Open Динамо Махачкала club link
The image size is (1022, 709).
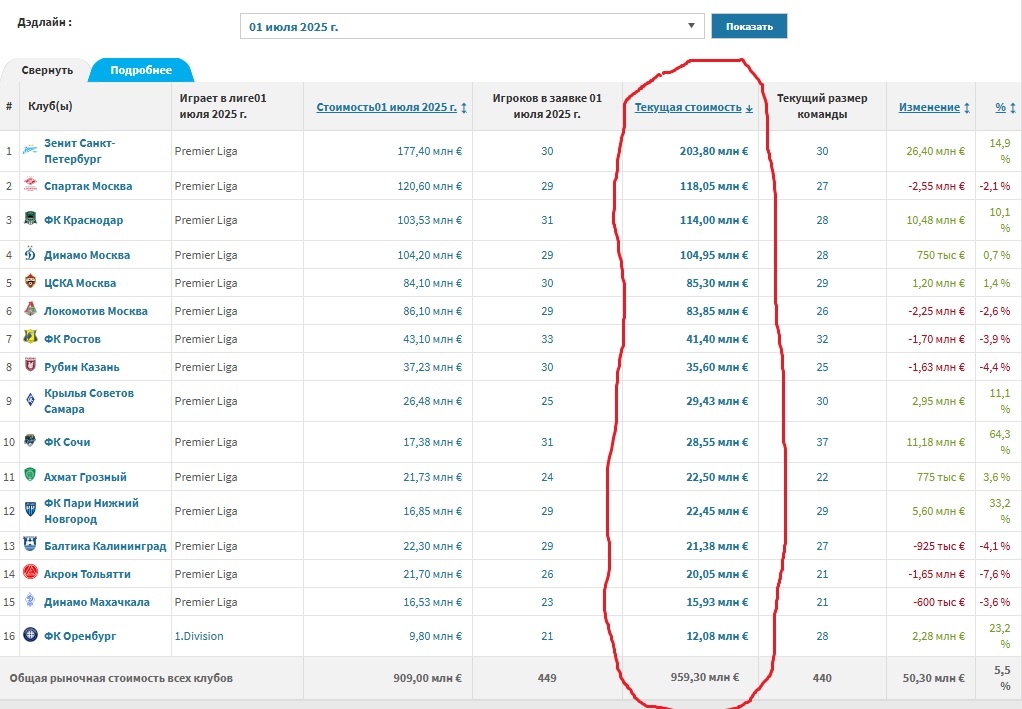click(x=96, y=602)
